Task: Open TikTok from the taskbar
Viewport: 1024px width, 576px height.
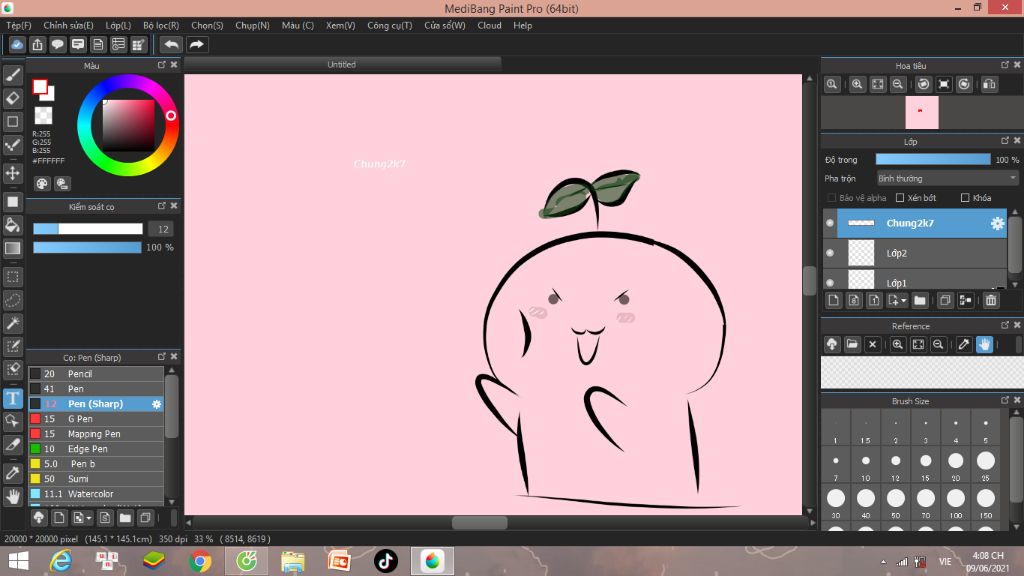Action: click(385, 561)
